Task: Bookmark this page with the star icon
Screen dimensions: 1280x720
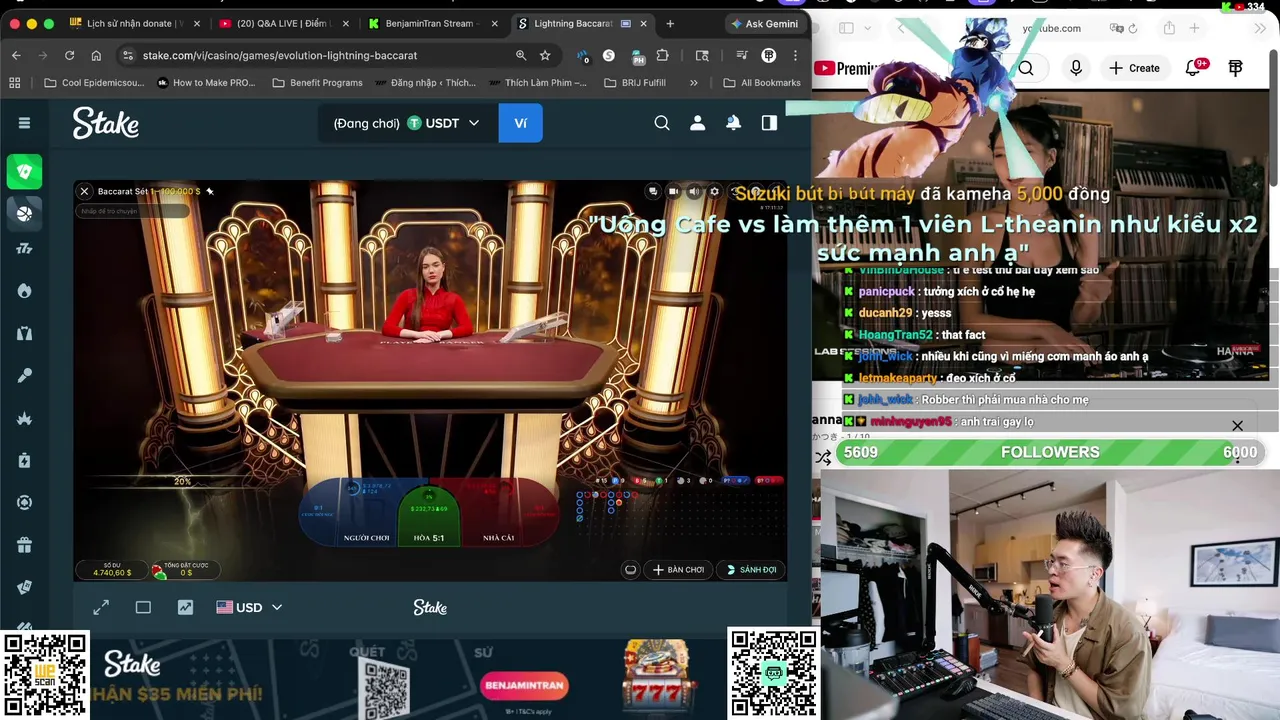Action: pyautogui.click(x=545, y=55)
